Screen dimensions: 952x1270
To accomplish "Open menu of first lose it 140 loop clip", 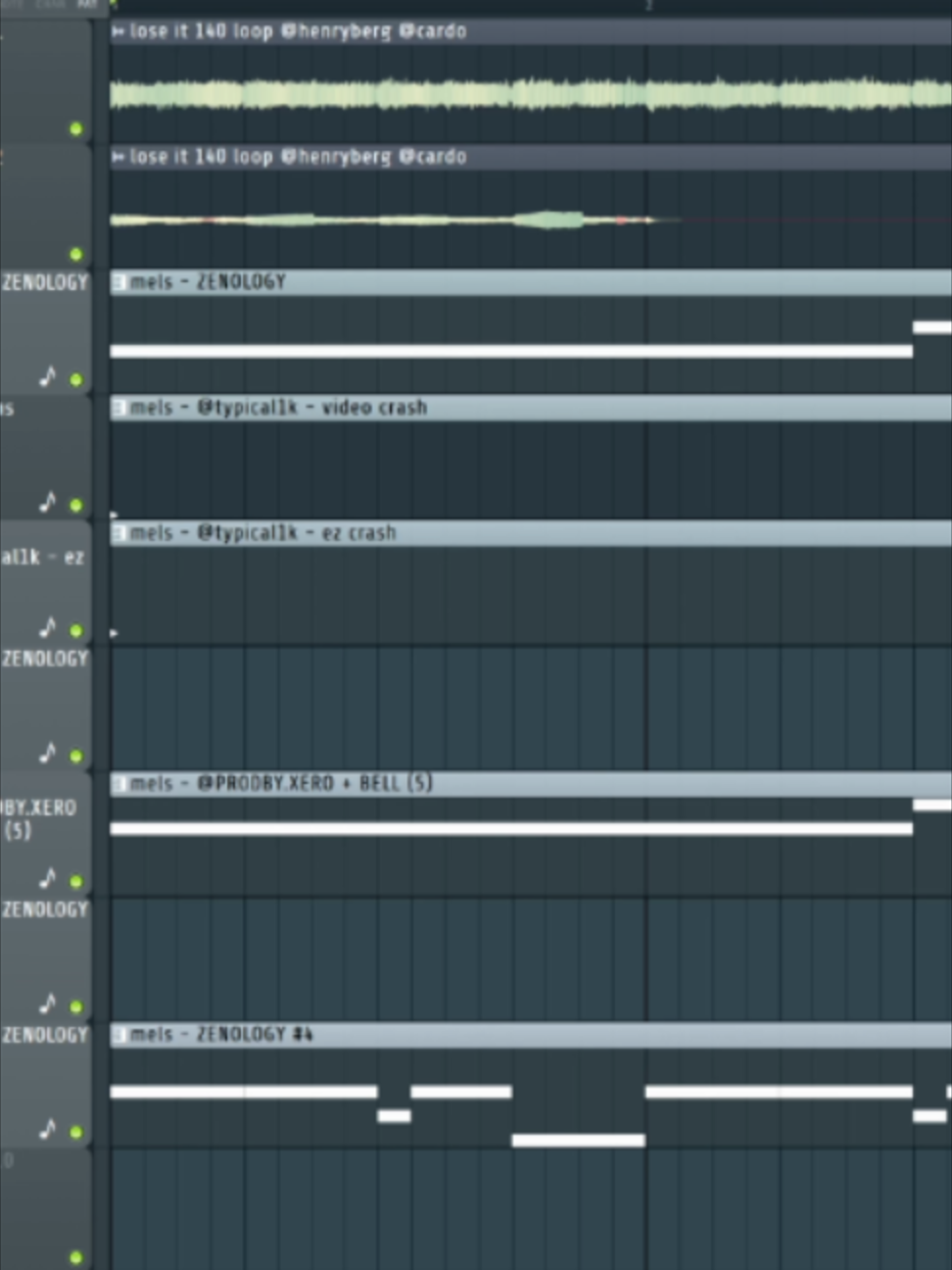I will tap(119, 31).
